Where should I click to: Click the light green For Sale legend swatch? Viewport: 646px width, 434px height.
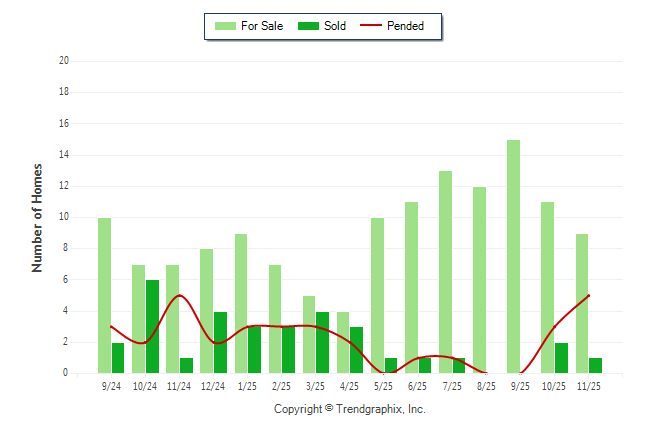pyautogui.click(x=225, y=26)
